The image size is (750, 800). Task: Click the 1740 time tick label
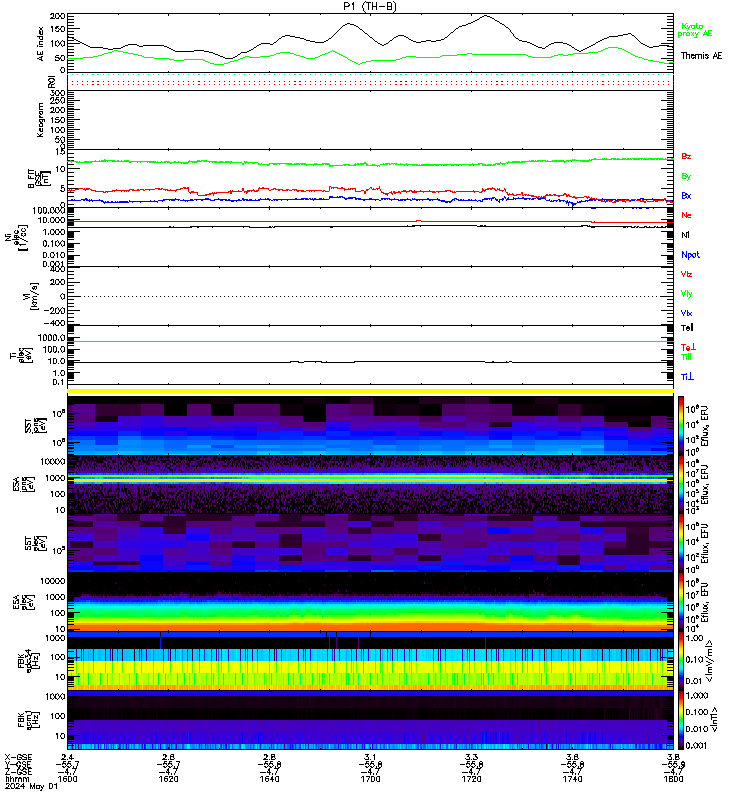pos(572,779)
